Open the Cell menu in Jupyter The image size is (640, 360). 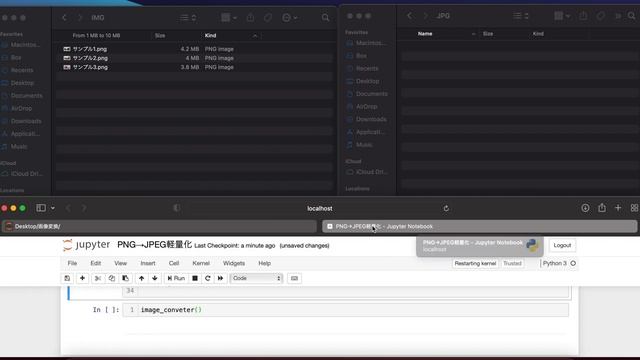[174, 263]
